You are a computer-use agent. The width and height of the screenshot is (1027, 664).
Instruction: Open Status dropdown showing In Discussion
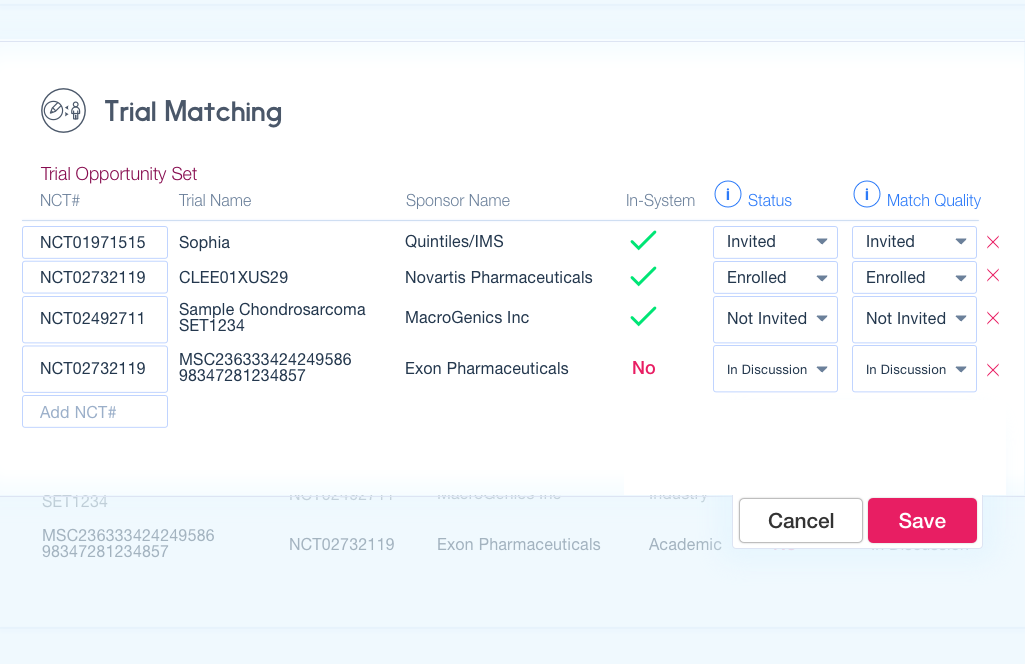[x=775, y=369]
